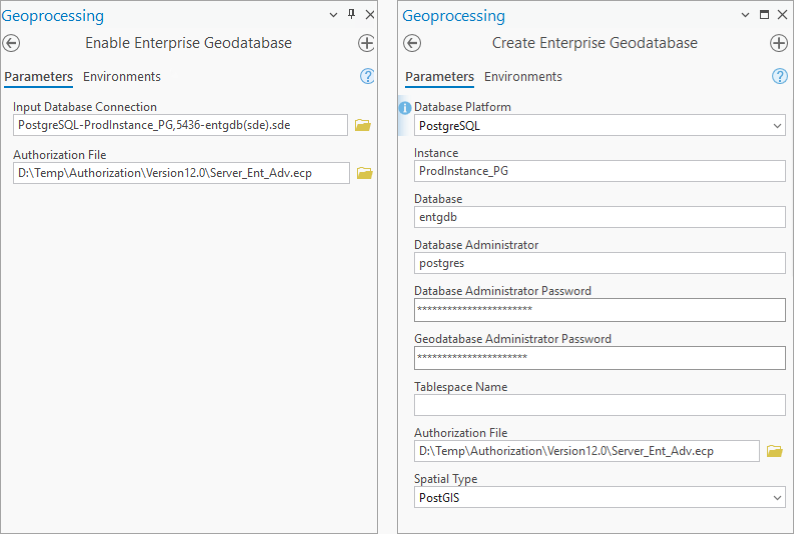Open help for Create Enterprise Geodatabase tool
Screen dimensions: 795x534
point(780,77)
